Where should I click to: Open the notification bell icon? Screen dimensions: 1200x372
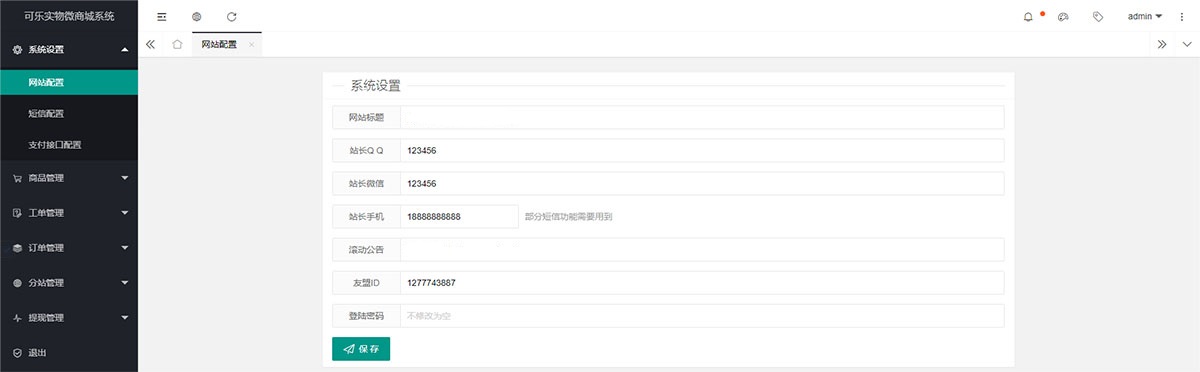tap(1028, 17)
